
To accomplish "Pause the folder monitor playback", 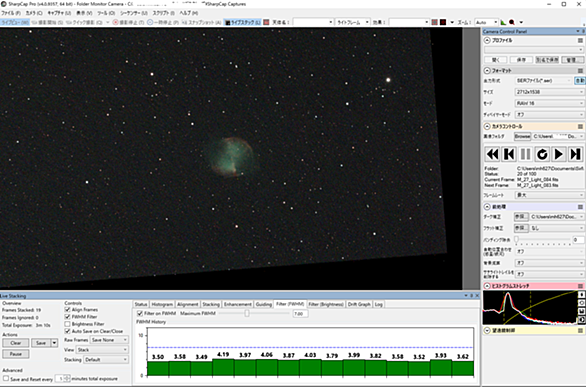I will (x=525, y=154).
